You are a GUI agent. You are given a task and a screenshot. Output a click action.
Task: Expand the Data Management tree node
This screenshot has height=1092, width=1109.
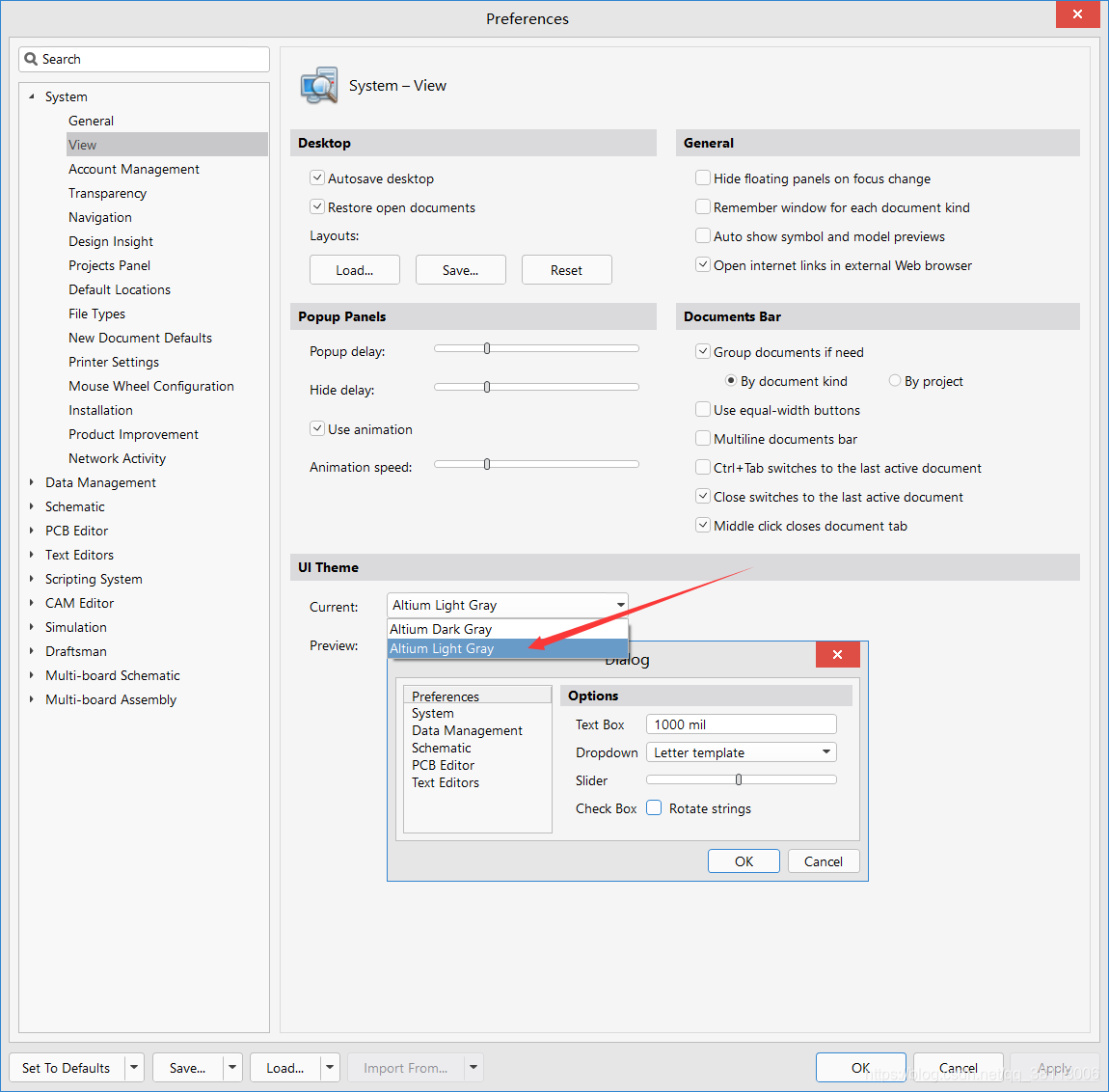(x=32, y=482)
